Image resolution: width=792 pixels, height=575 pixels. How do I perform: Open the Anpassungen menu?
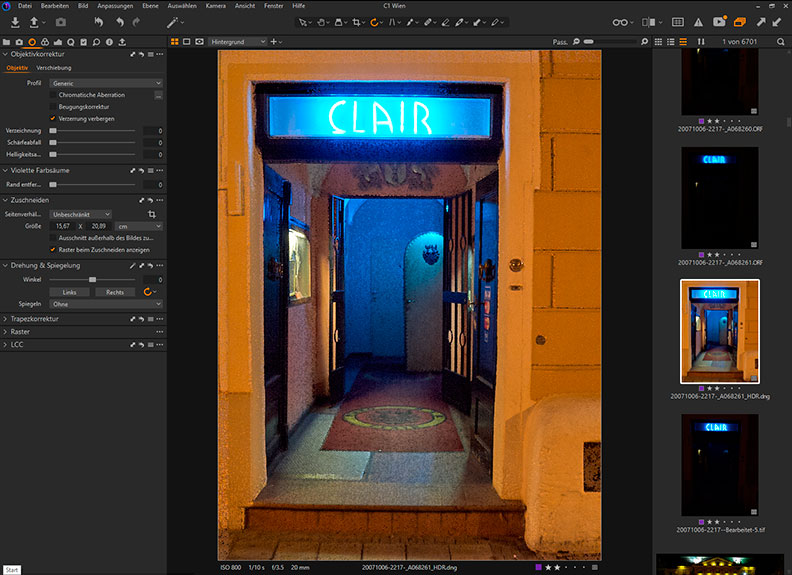click(x=115, y=6)
